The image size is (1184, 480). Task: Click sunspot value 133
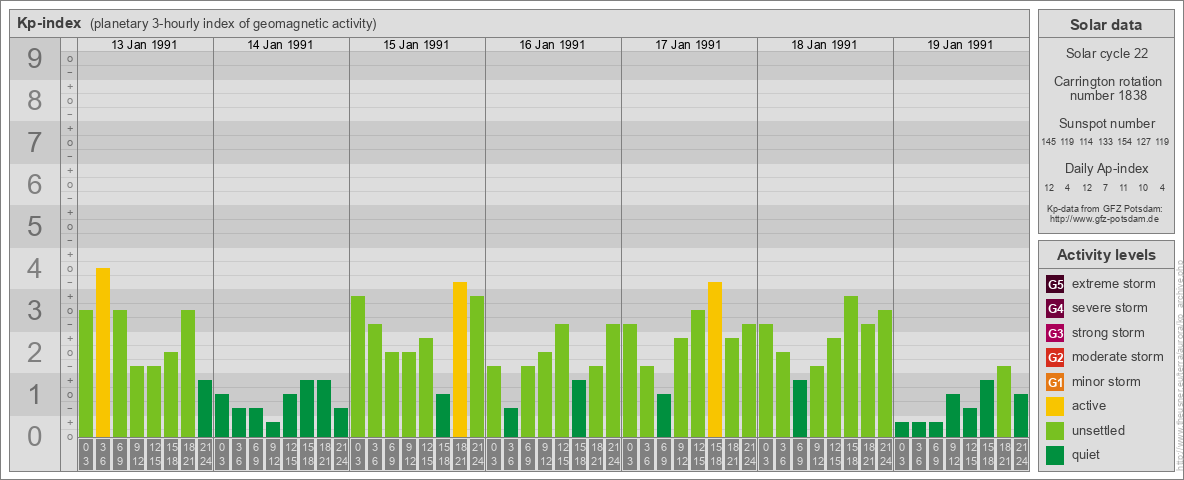pos(1106,142)
